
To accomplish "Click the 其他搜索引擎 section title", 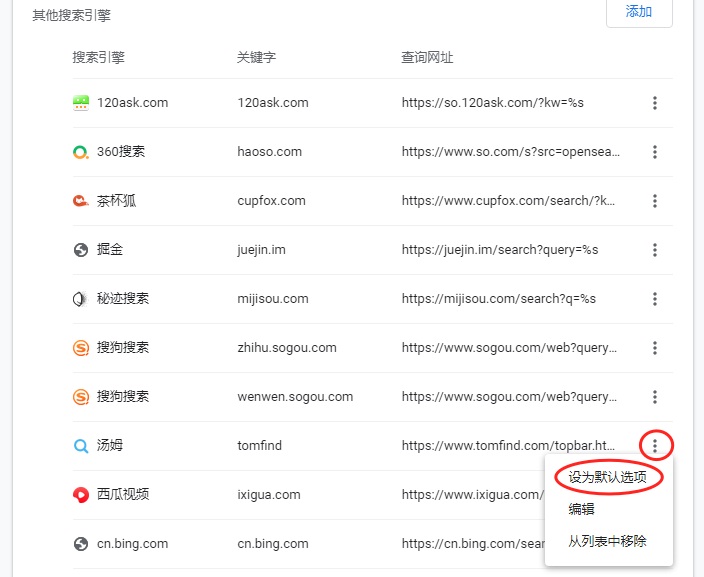I will [71, 15].
